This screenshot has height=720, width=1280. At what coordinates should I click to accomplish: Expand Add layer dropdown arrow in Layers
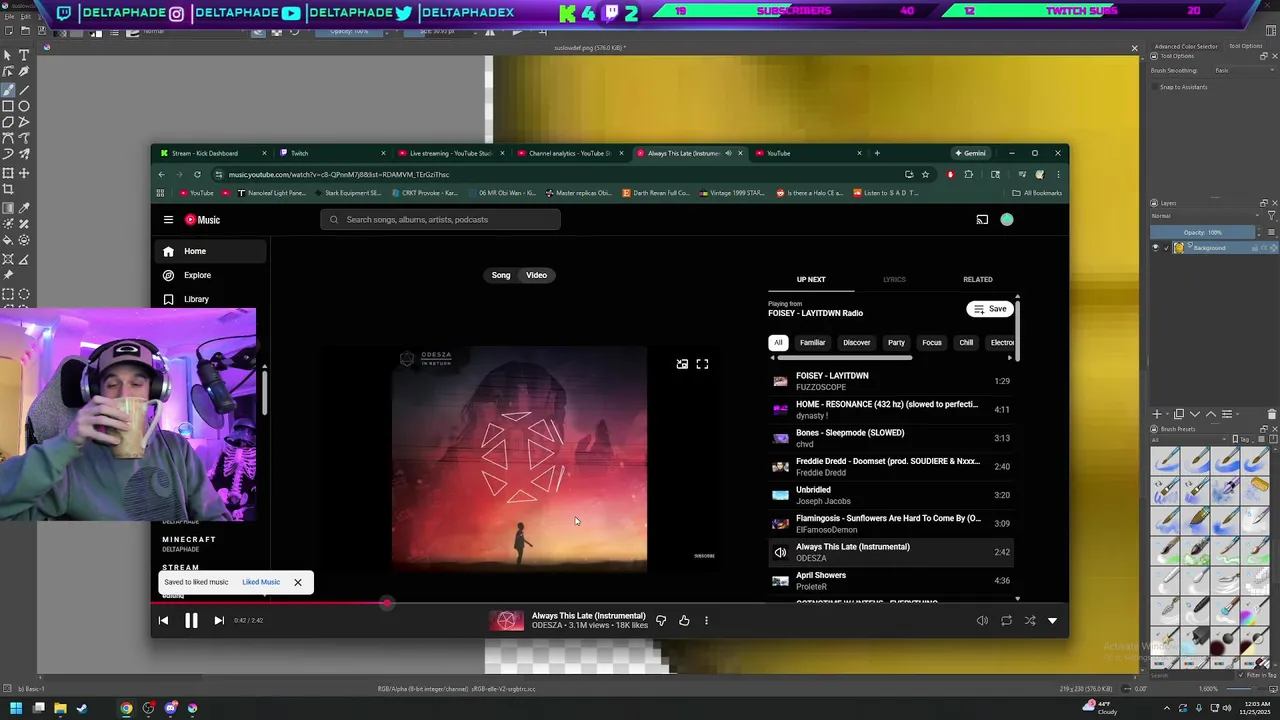pyautogui.click(x=1167, y=414)
